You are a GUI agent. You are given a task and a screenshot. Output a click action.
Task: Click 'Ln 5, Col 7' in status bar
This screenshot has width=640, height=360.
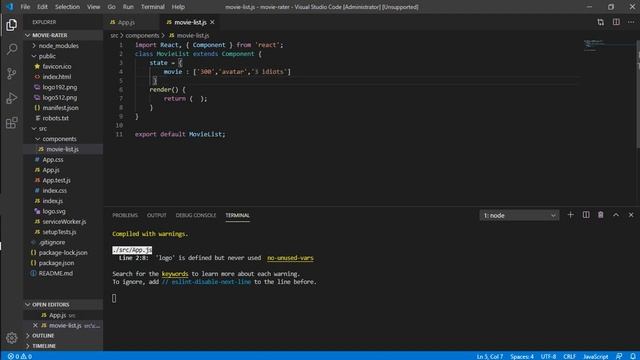[490, 356]
